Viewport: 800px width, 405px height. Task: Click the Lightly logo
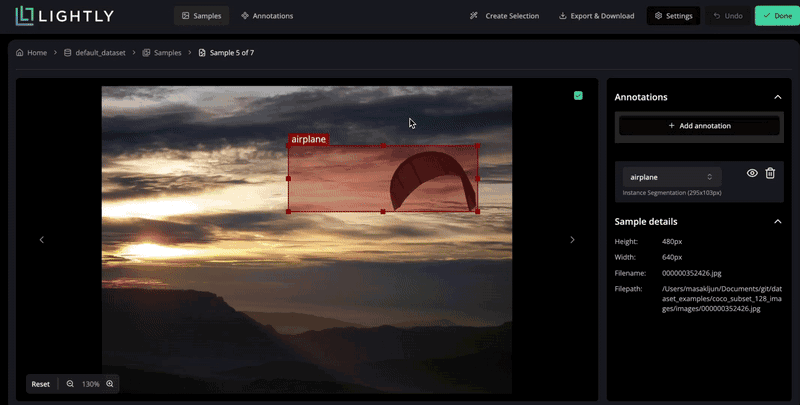point(65,16)
